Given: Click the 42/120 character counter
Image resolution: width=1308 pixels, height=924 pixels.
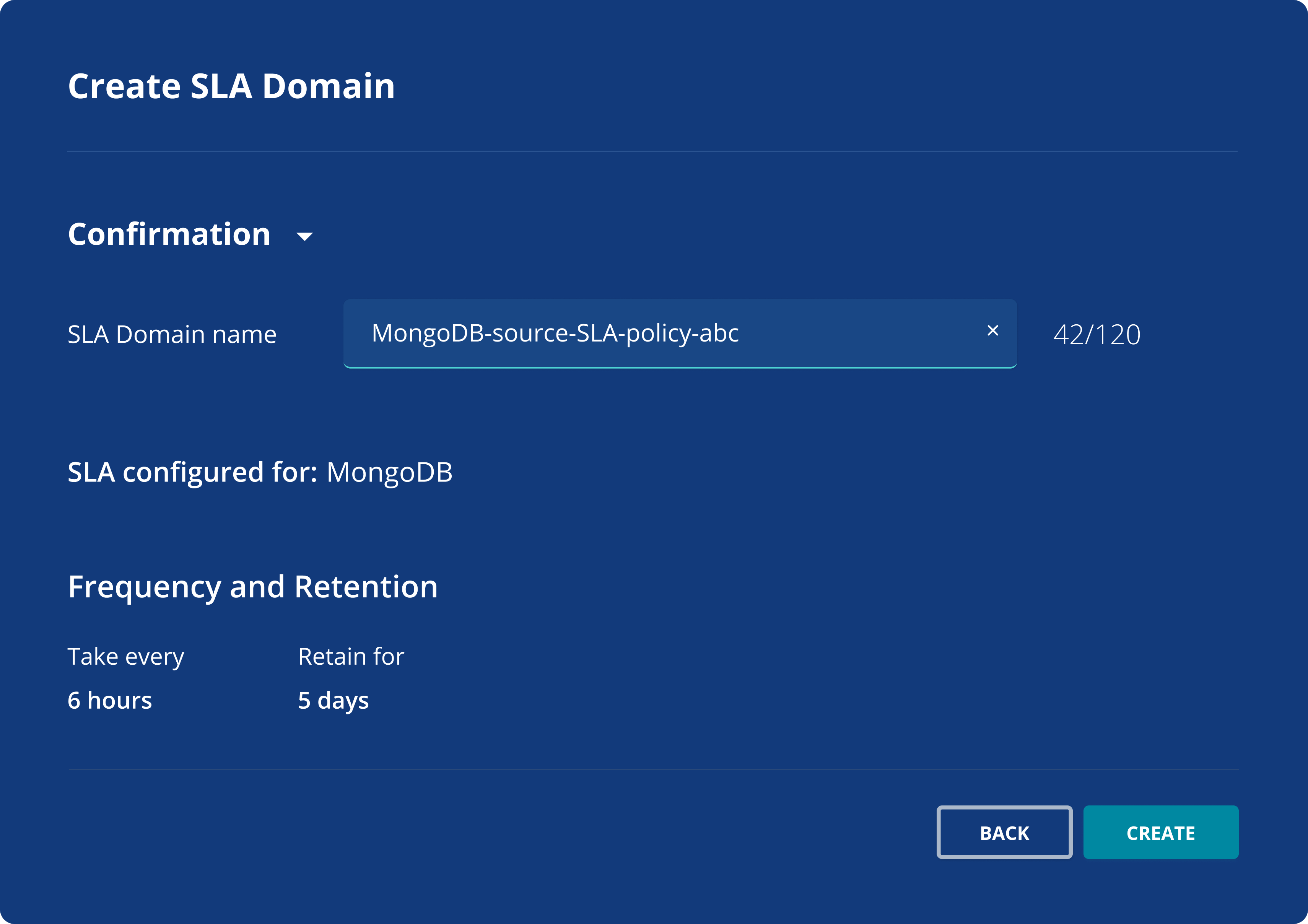Looking at the screenshot, I should (x=1097, y=334).
